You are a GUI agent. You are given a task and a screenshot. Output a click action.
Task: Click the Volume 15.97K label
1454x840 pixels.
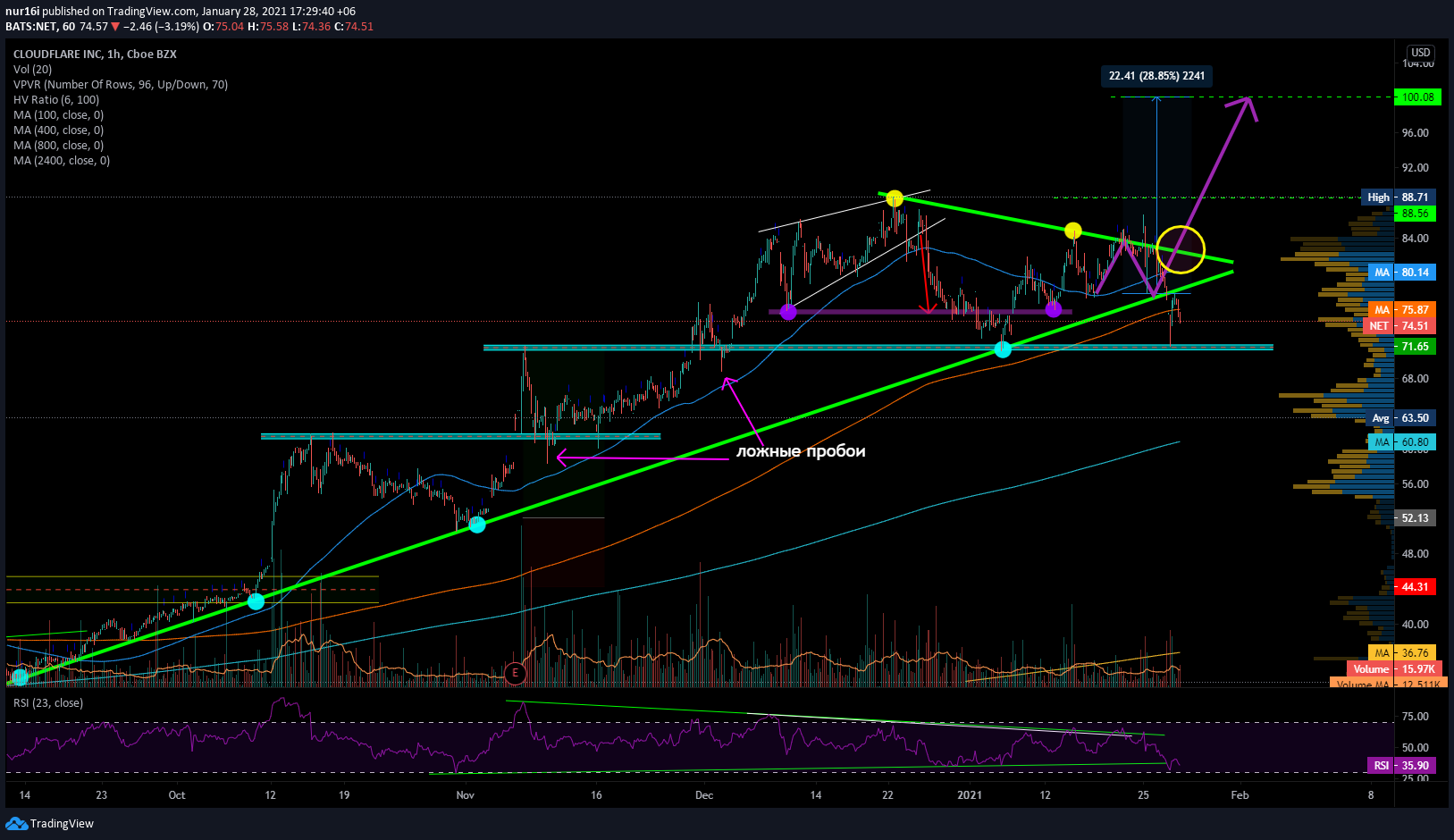(x=1393, y=668)
